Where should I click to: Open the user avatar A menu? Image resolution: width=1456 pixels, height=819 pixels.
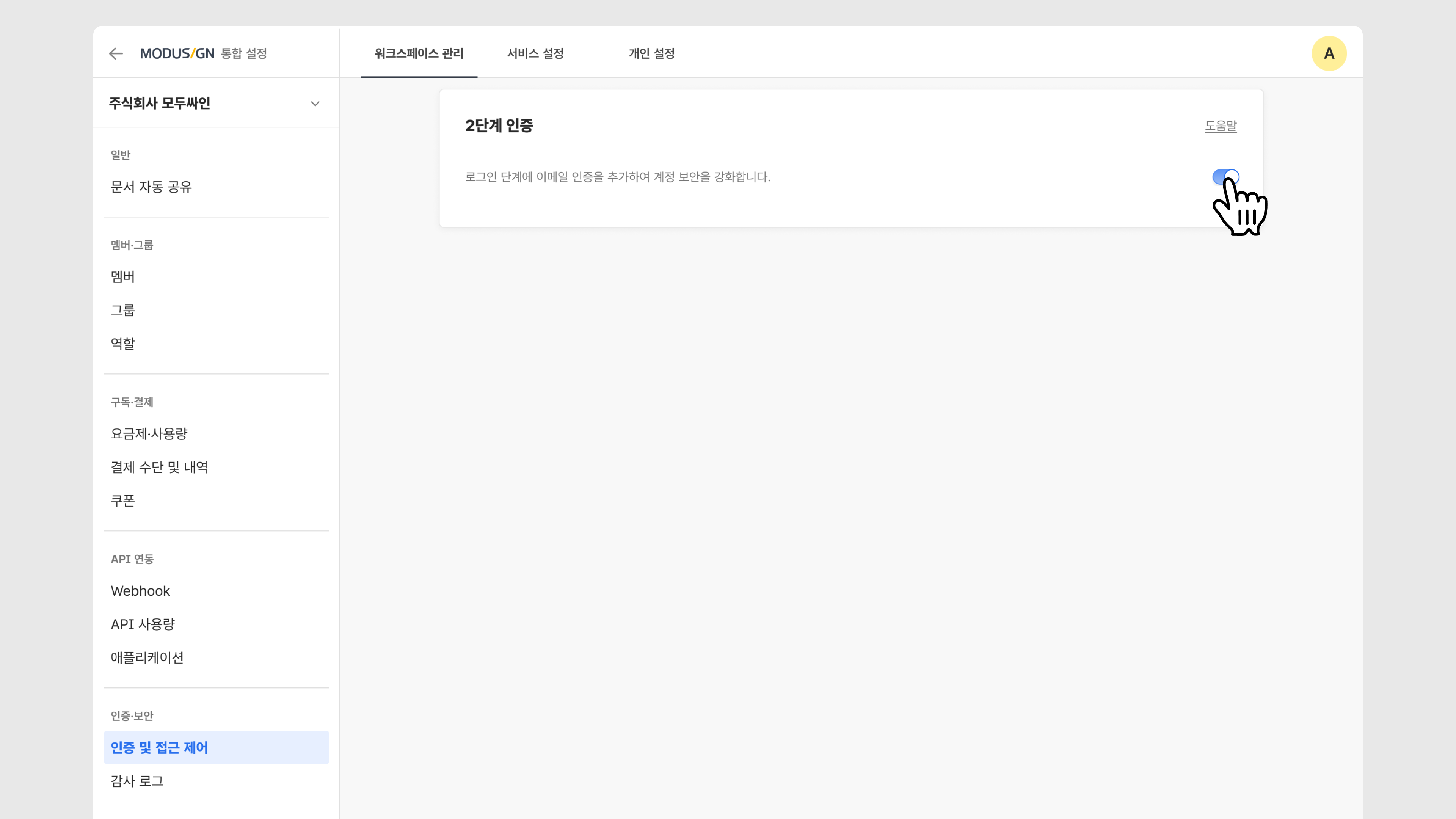tap(1328, 54)
